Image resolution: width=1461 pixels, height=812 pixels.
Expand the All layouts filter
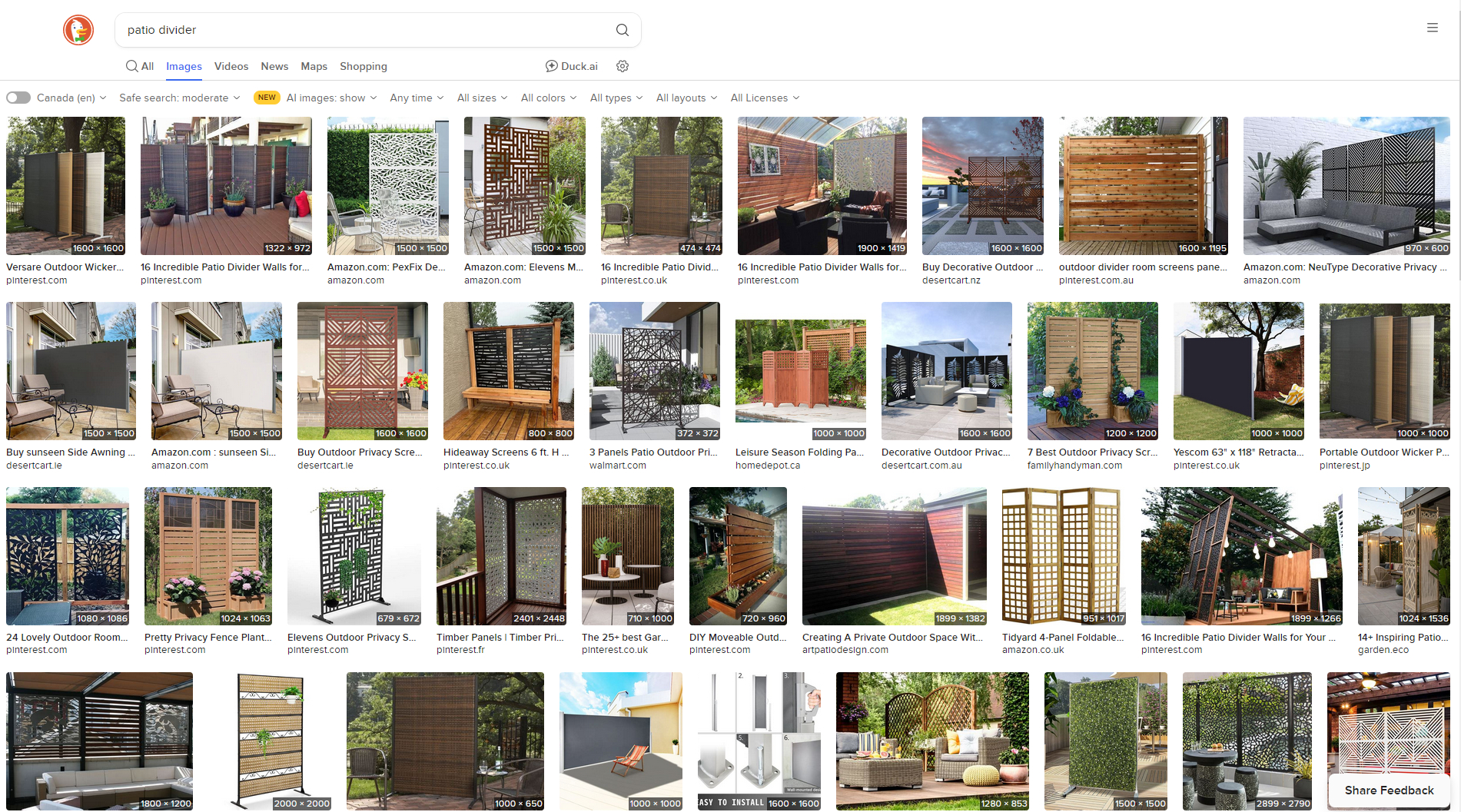[x=686, y=98]
